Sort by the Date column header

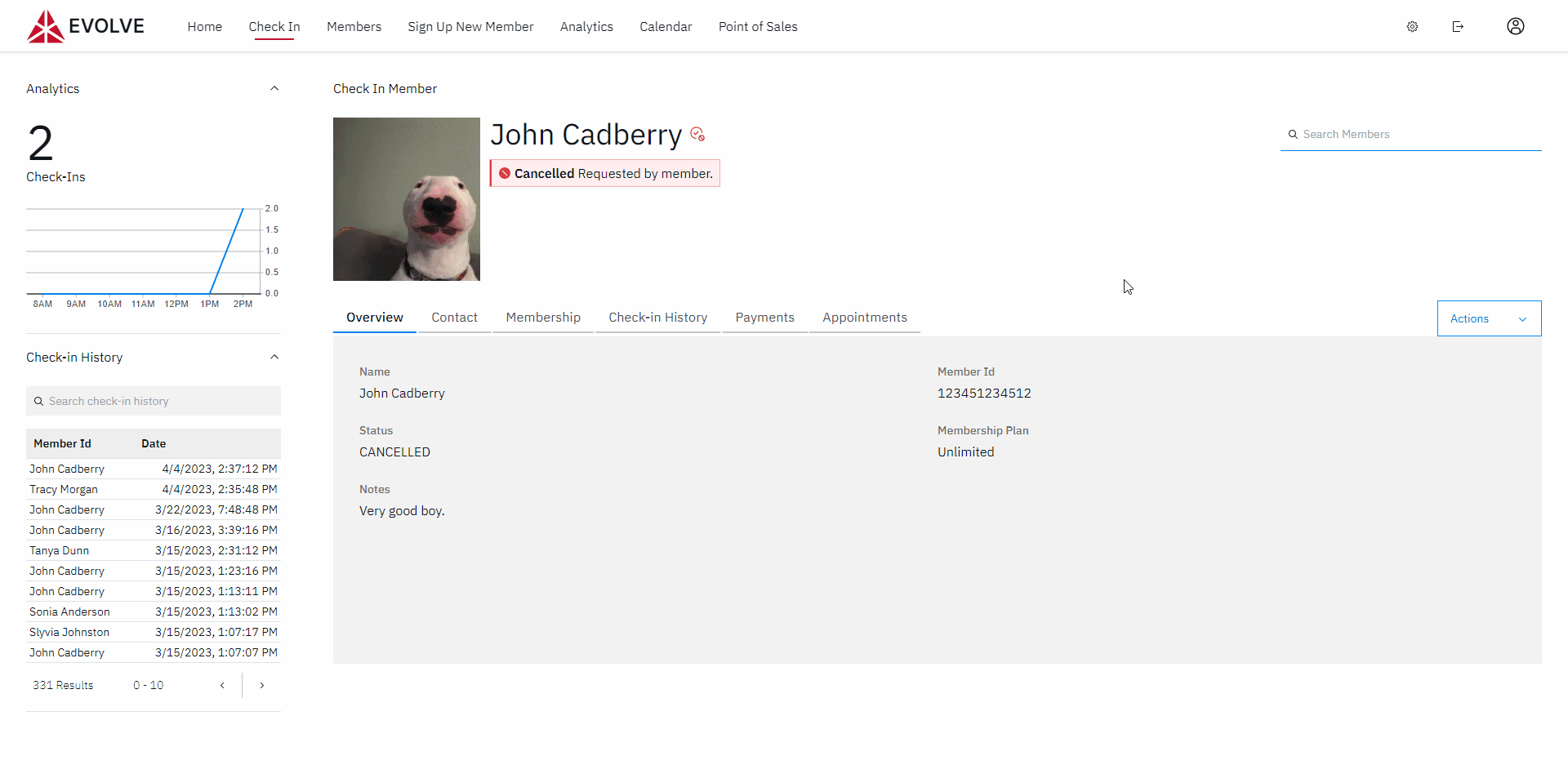154,443
